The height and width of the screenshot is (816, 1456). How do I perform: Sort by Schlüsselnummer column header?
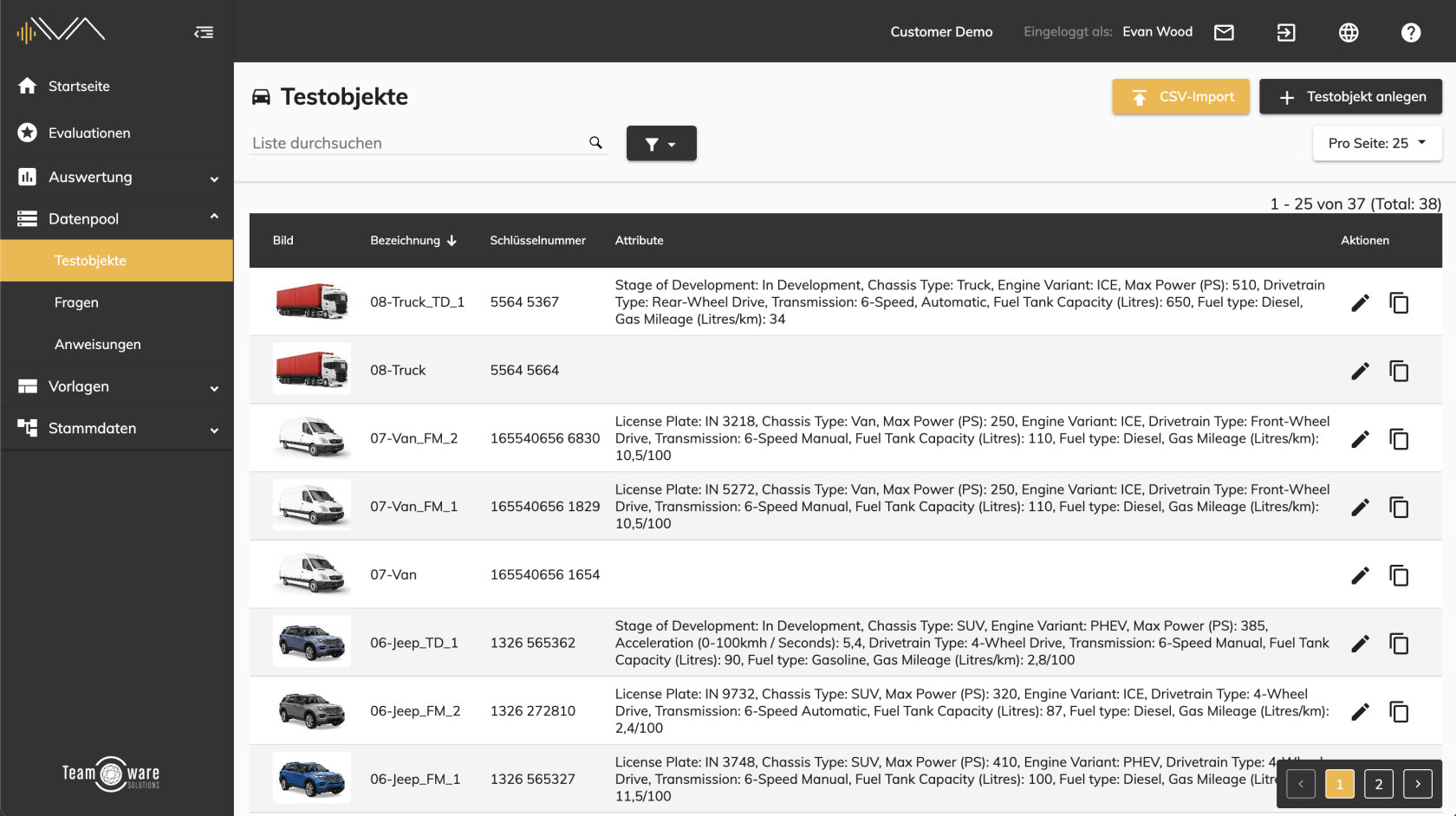(537, 241)
